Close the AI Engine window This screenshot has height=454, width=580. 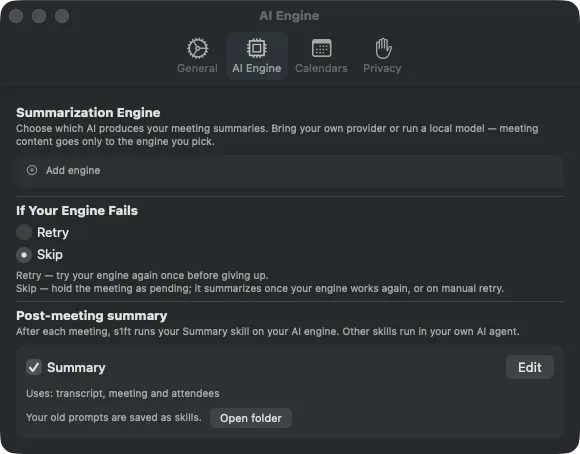click(x=16, y=16)
